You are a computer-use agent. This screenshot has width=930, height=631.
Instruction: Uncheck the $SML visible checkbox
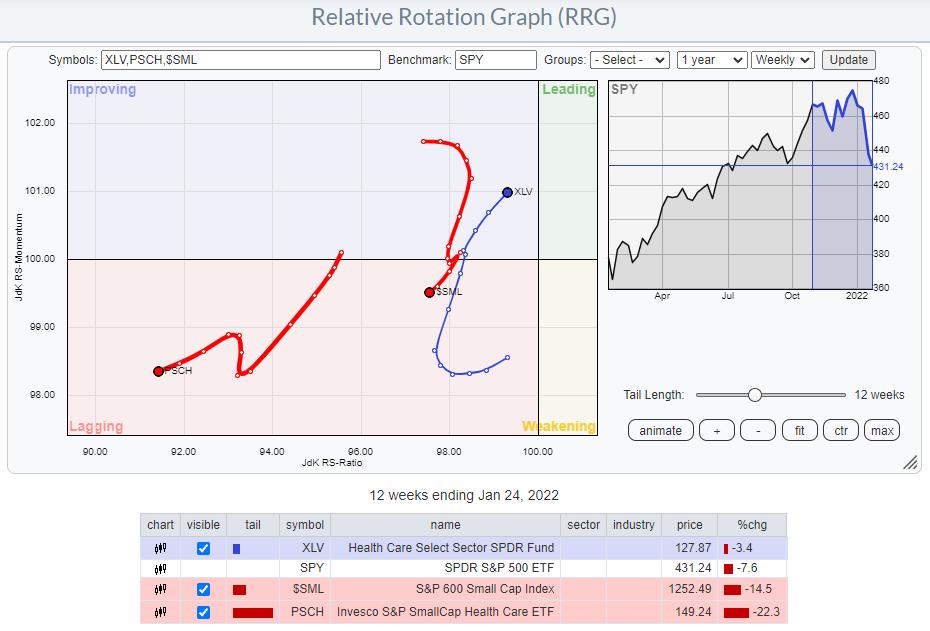click(203, 589)
